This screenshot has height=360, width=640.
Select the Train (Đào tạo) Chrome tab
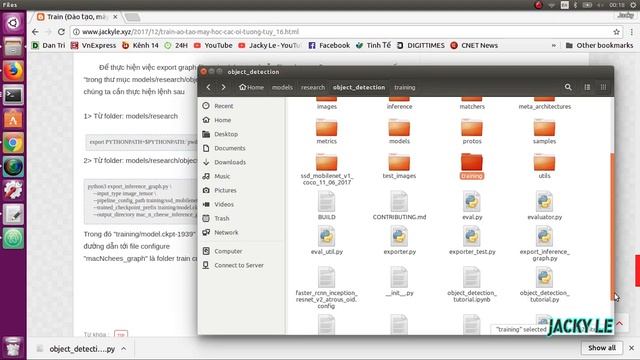pyautogui.click(x=76, y=17)
